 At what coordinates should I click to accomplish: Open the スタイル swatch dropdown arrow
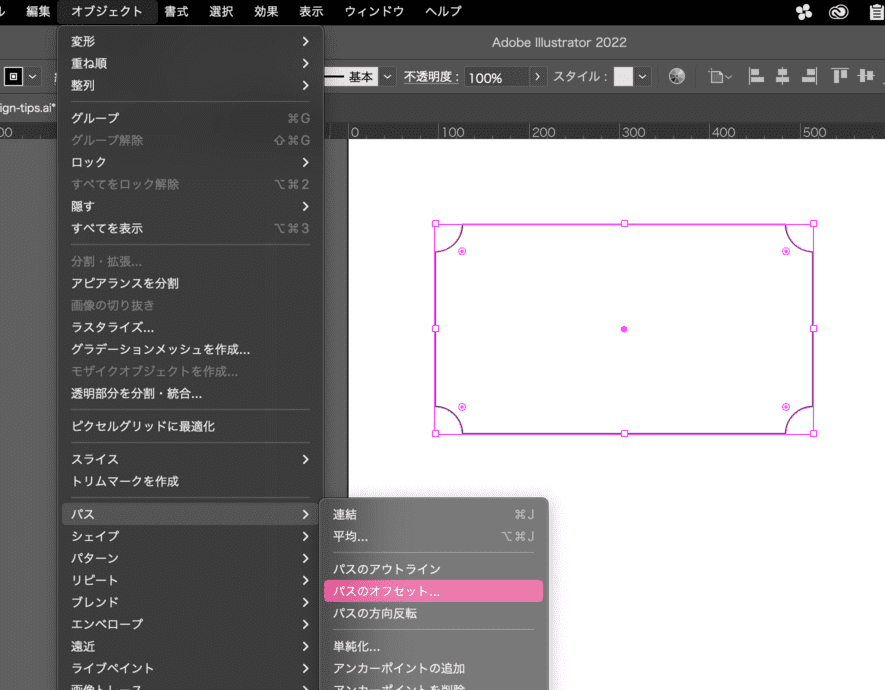(x=641, y=76)
